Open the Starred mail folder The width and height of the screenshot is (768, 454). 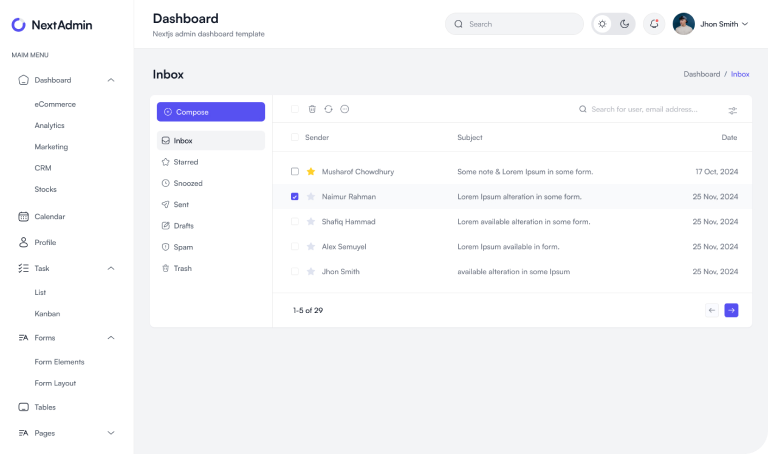[x=185, y=162]
